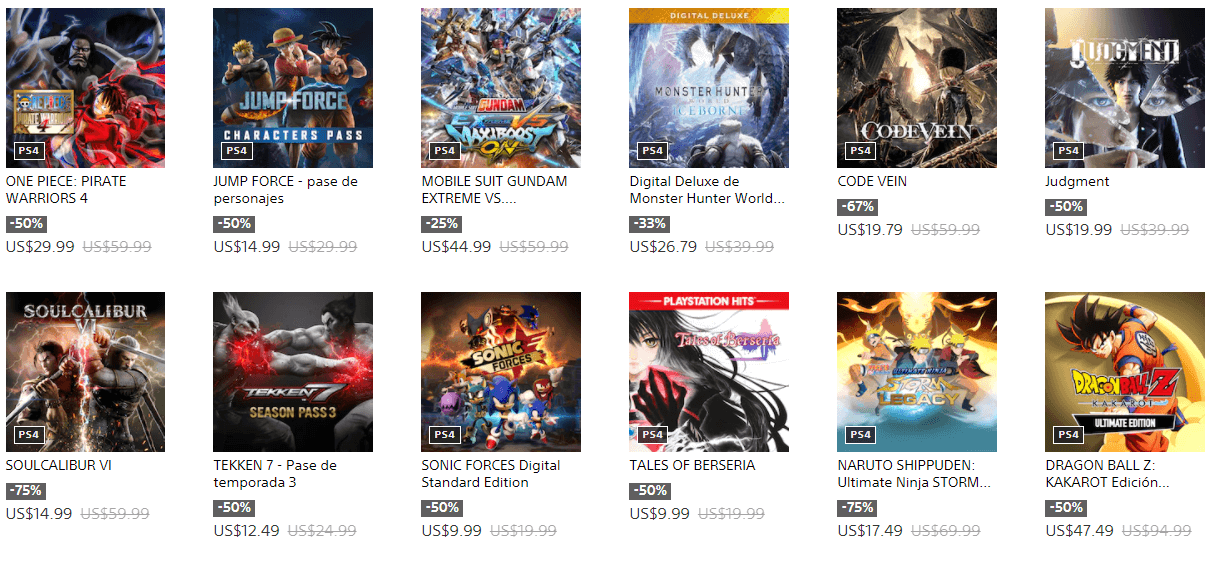Click the -67% discount badge for CODE VEIN
Image resolution: width=1223 pixels, height=561 pixels.
(x=858, y=207)
